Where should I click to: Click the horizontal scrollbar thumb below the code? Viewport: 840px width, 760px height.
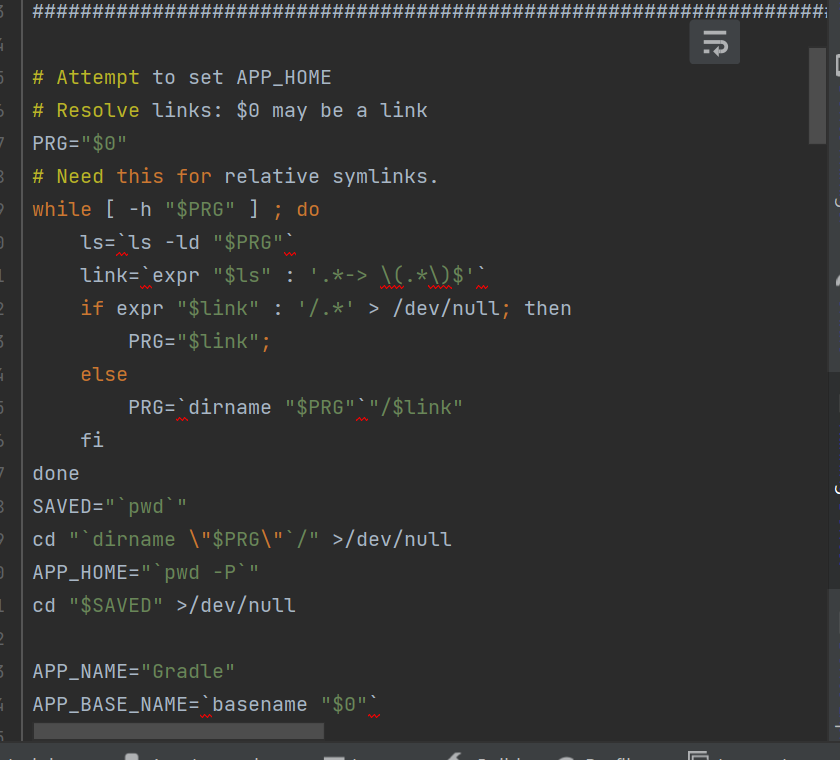tap(178, 731)
